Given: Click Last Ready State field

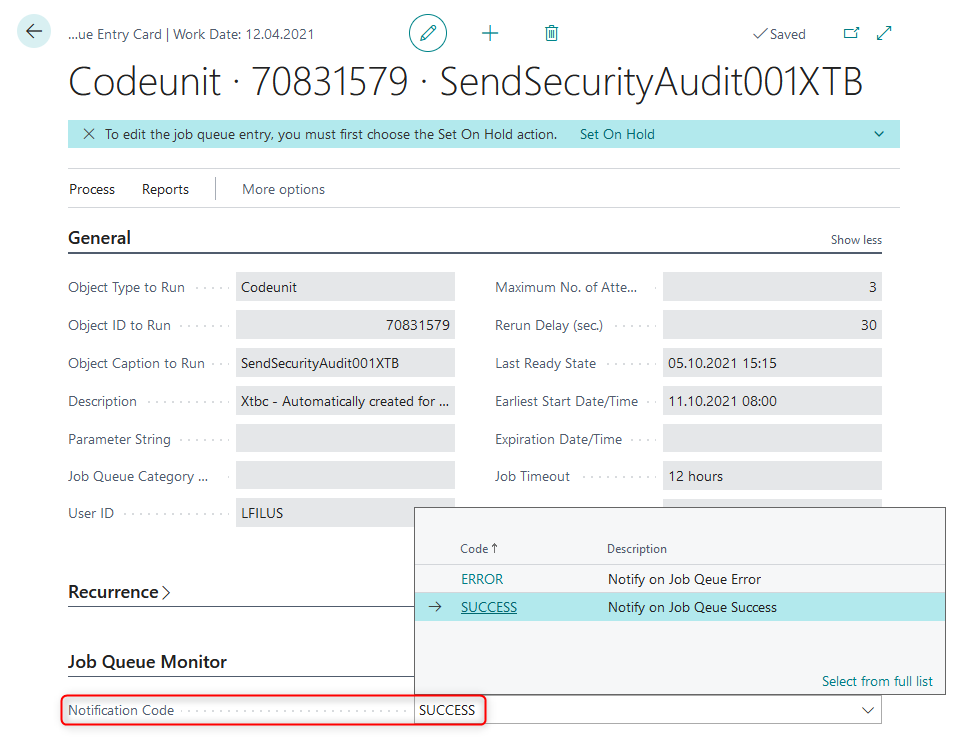Looking at the screenshot, I should [772, 363].
